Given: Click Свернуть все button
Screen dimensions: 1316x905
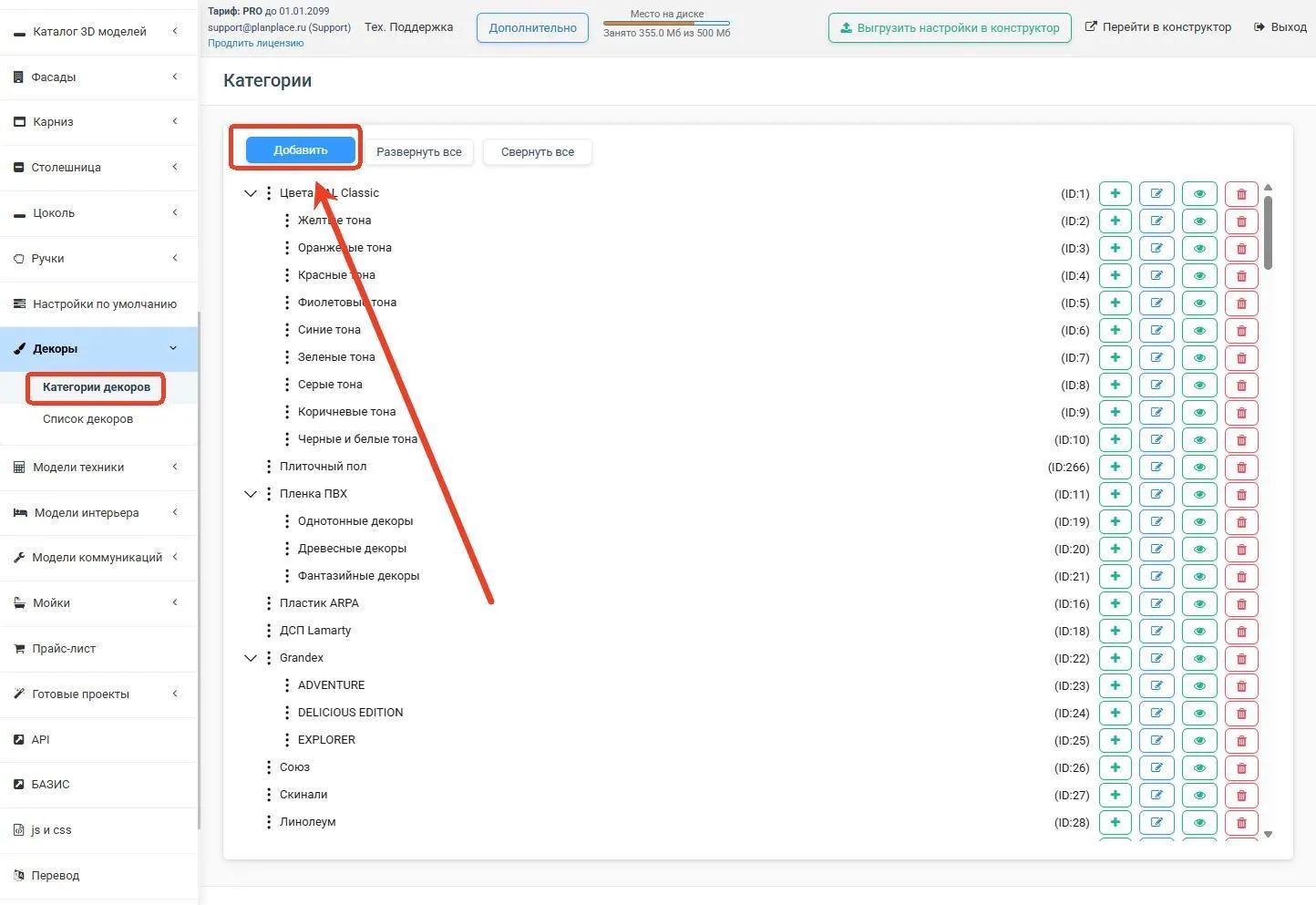Looking at the screenshot, I should [538, 152].
